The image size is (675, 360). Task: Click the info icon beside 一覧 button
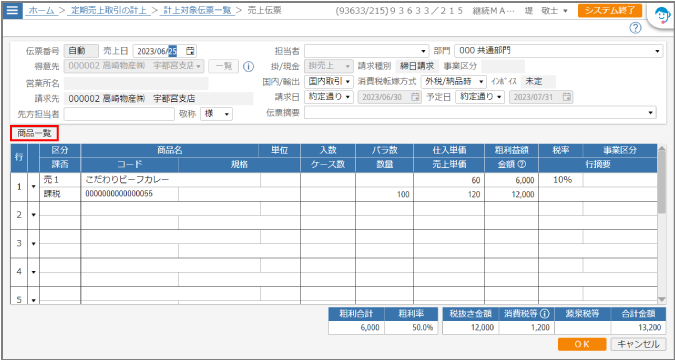(x=248, y=66)
